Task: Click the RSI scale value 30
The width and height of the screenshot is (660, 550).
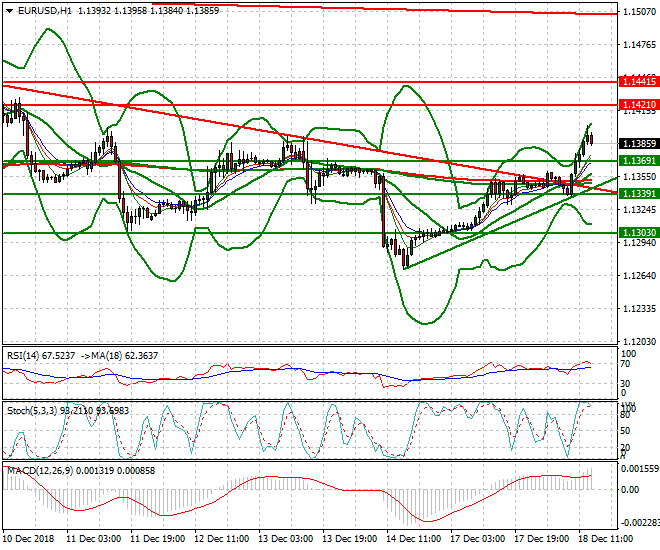Action: click(625, 383)
